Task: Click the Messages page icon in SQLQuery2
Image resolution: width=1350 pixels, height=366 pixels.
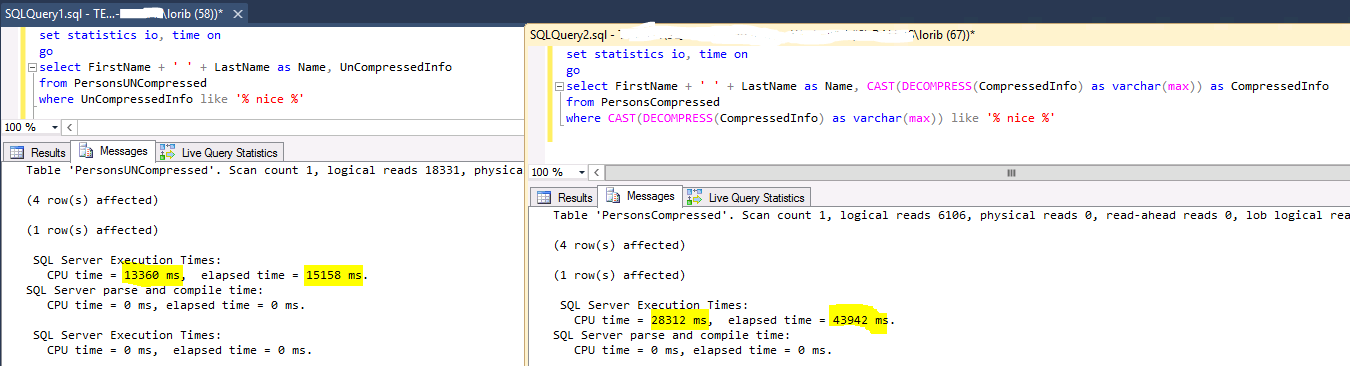Action: [x=613, y=197]
